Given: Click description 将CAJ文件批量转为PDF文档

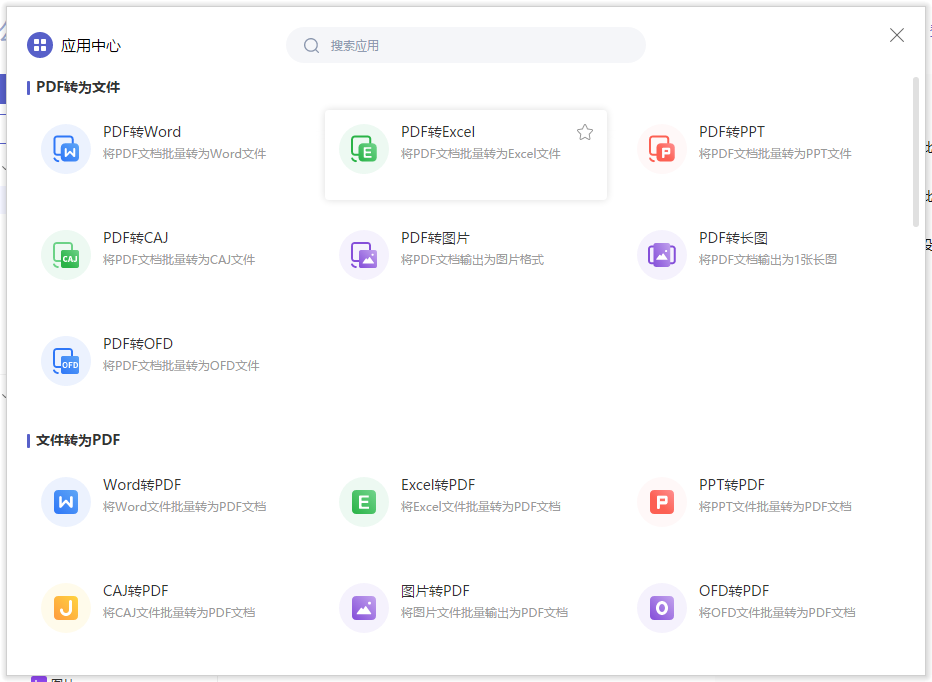Looking at the screenshot, I should tap(179, 613).
